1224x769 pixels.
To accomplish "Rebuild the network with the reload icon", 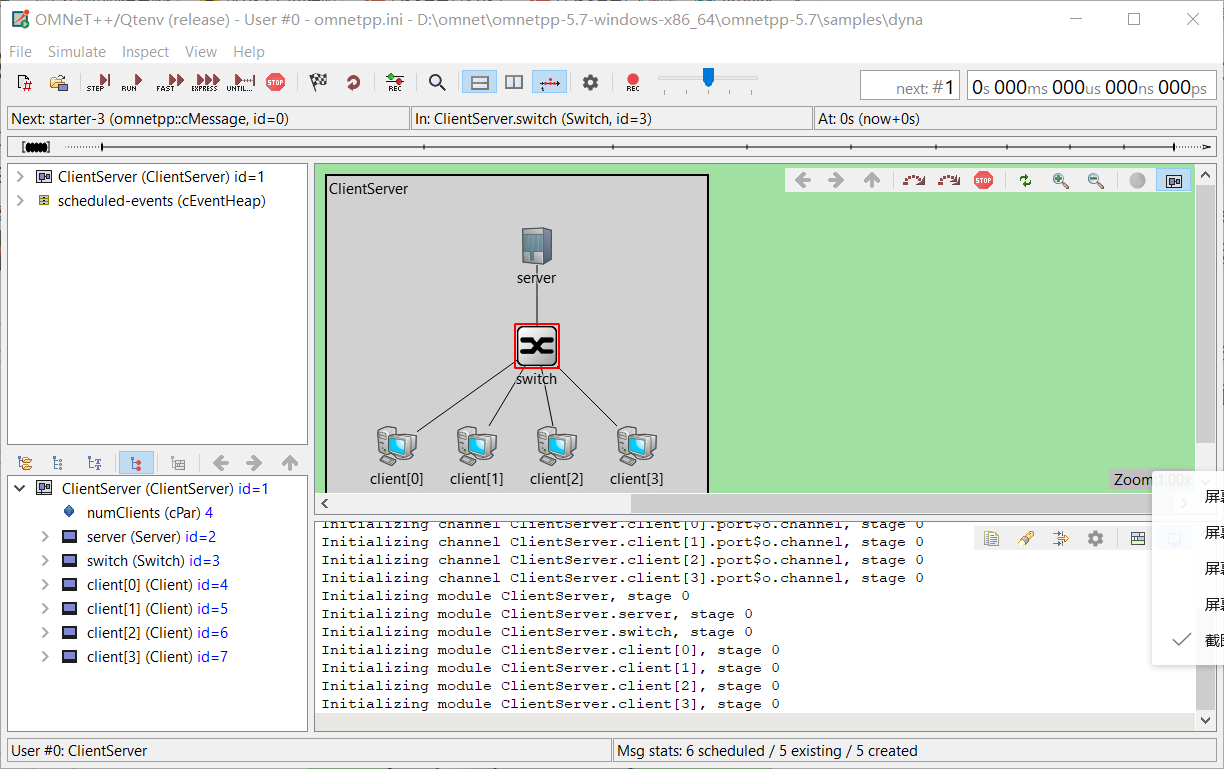I will coord(353,83).
